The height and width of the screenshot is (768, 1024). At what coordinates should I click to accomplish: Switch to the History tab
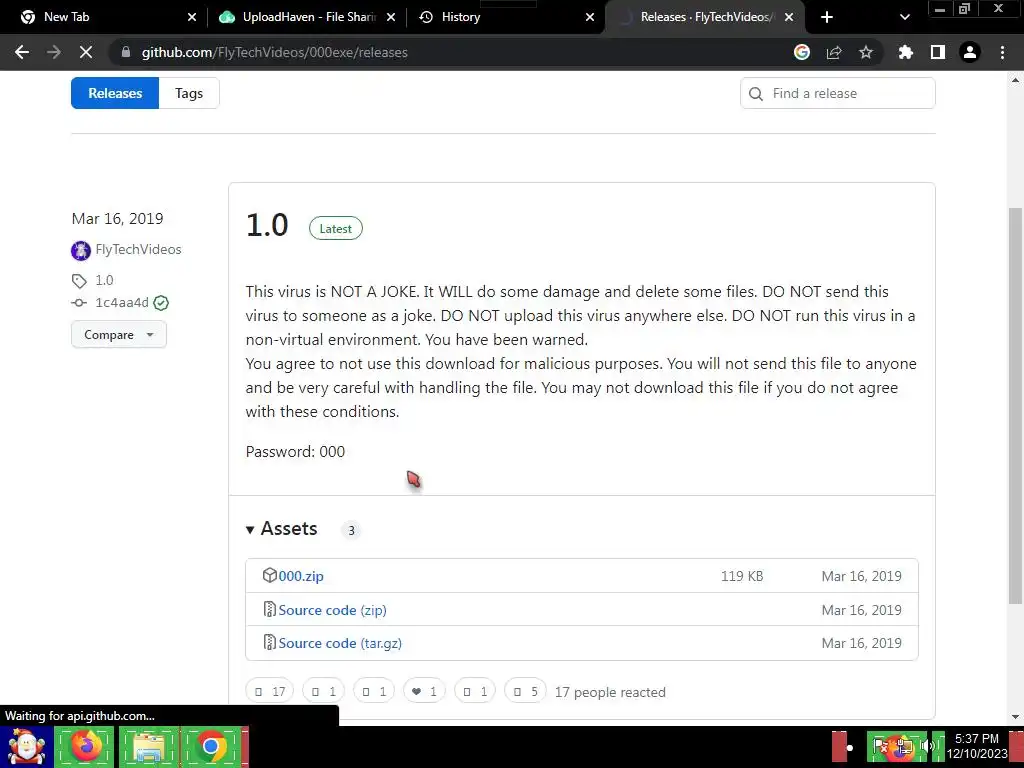coord(507,17)
